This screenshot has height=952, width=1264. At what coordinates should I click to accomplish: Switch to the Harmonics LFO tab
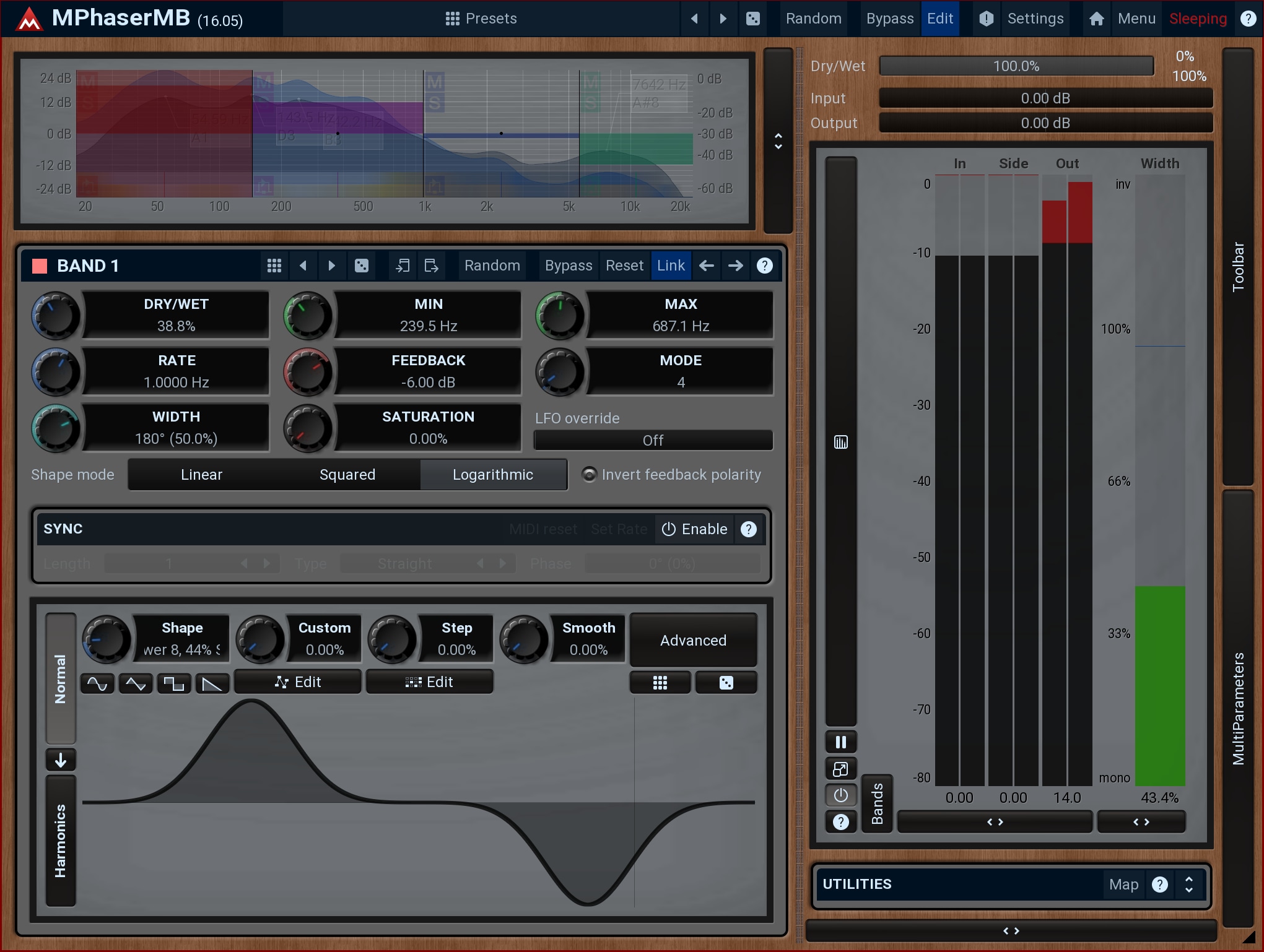[61, 841]
